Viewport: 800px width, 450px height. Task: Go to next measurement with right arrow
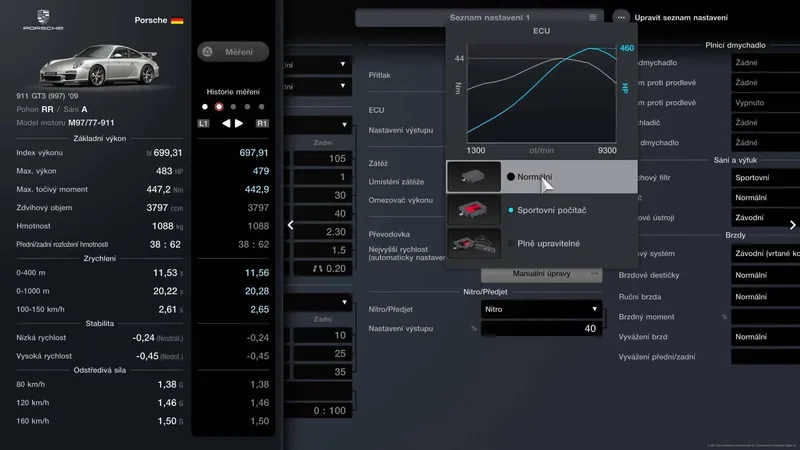(239, 123)
